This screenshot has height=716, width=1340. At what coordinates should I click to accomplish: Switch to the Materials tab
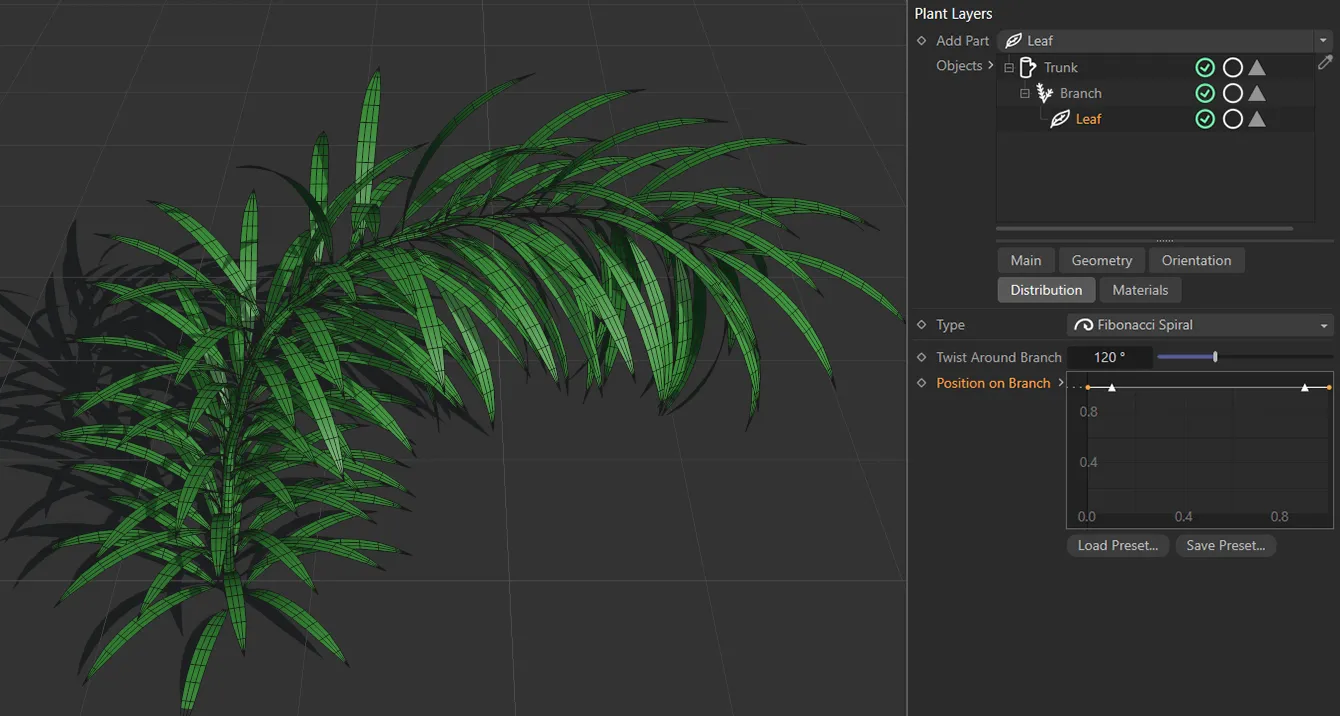point(1140,290)
